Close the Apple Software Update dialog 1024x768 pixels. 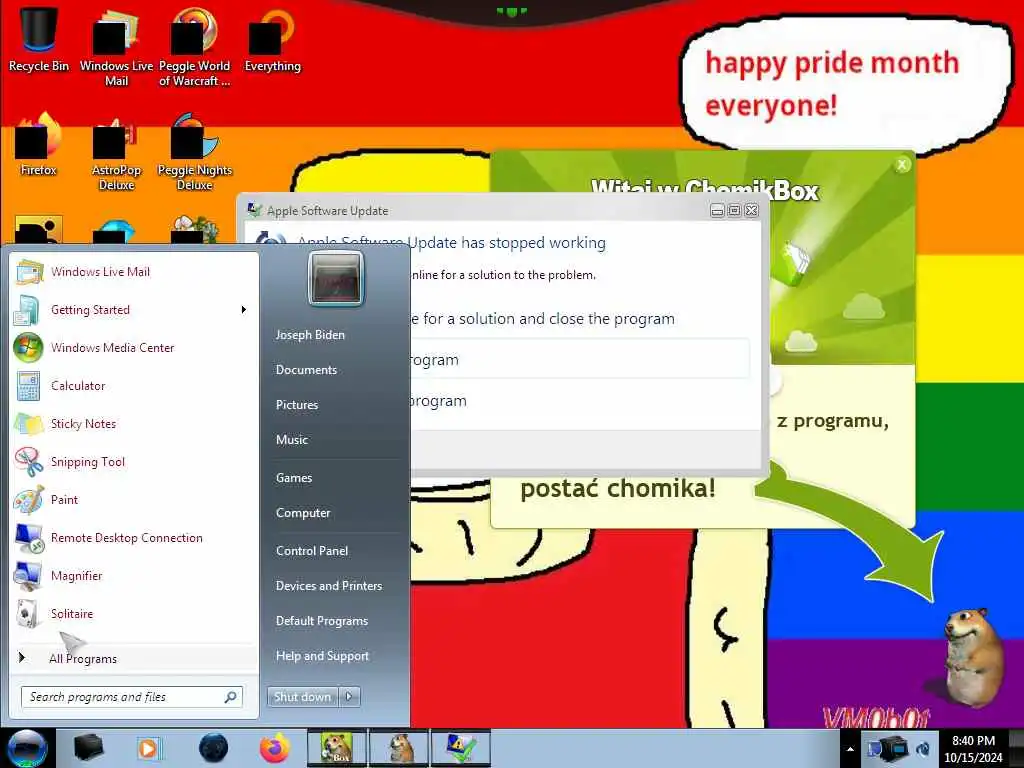(752, 210)
